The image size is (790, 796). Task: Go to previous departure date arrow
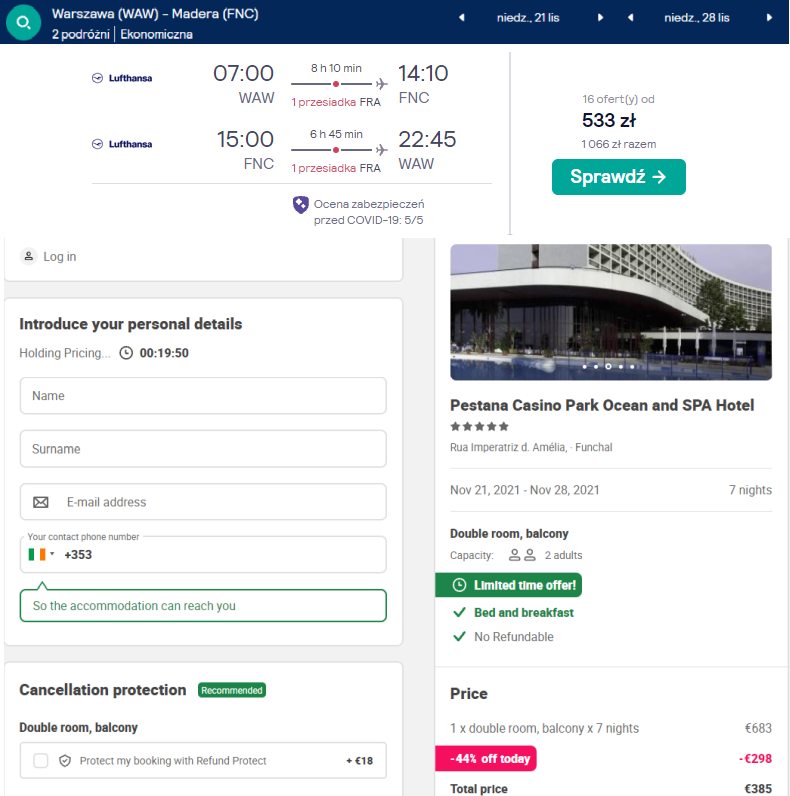click(461, 18)
